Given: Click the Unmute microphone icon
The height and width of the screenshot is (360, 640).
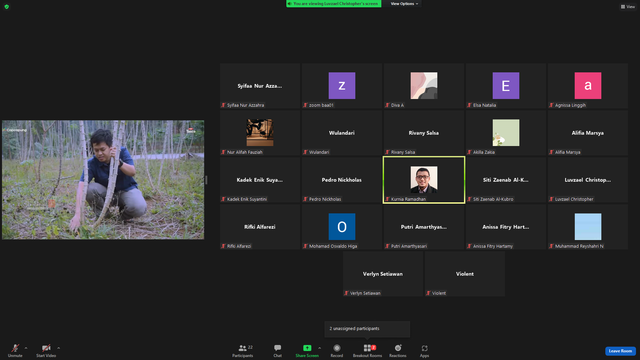Looking at the screenshot, I should 15,348.
